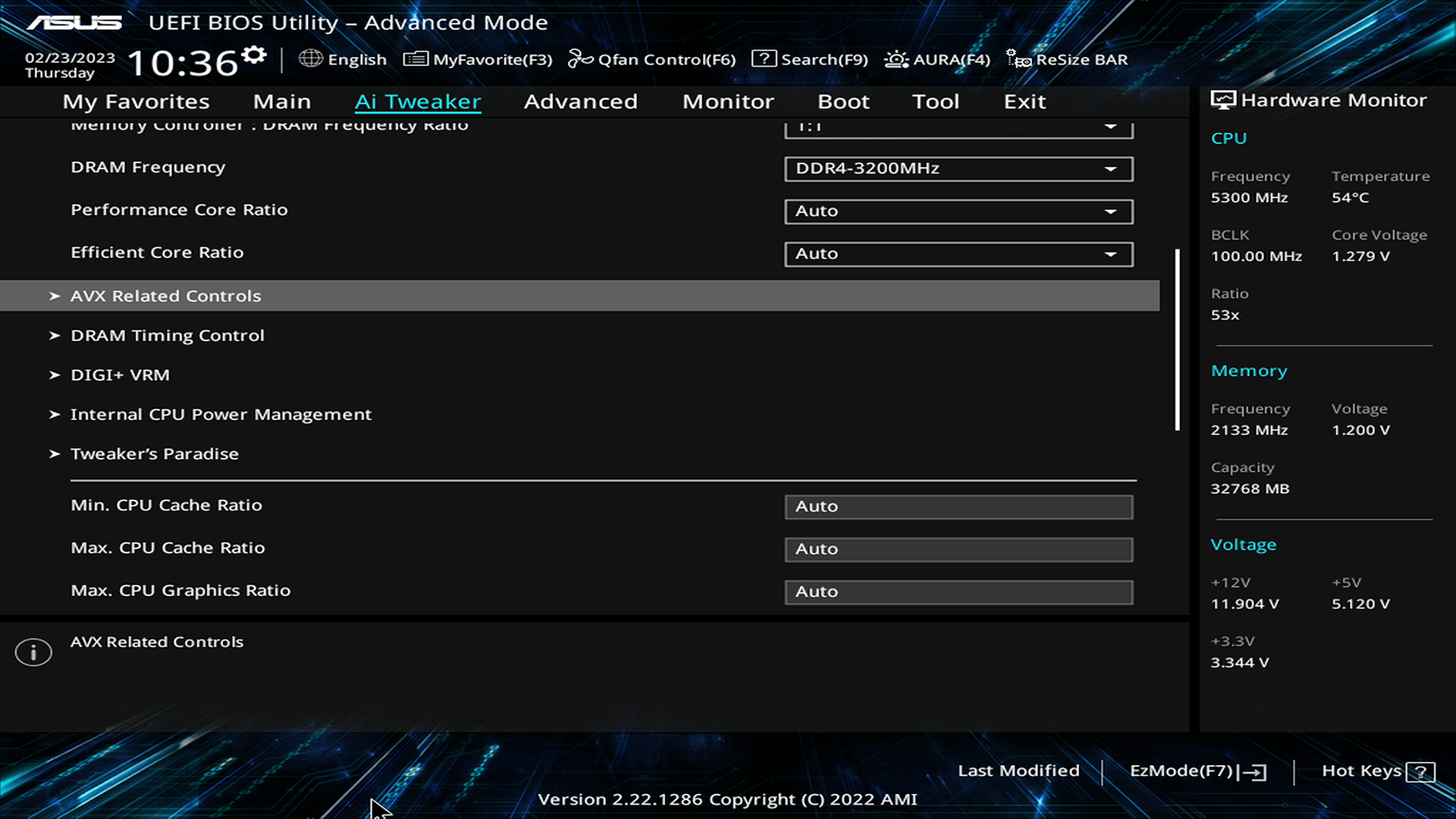Switch to EzMode(F7) label

pyautogui.click(x=1181, y=770)
